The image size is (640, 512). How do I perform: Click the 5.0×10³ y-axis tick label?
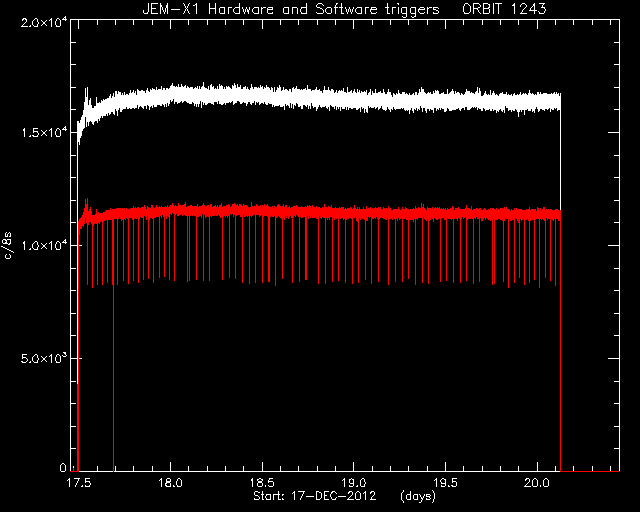44,358
